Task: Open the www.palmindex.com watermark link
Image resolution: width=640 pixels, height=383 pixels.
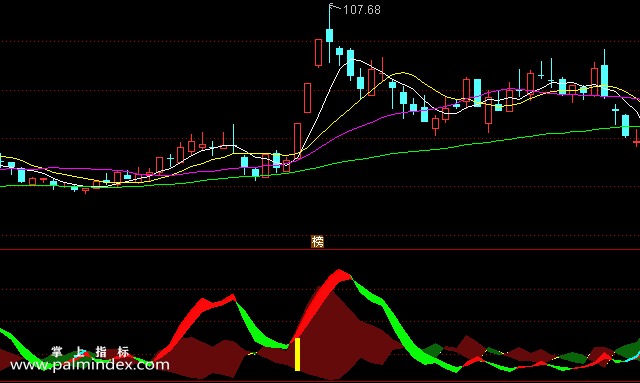Action: pos(90,365)
